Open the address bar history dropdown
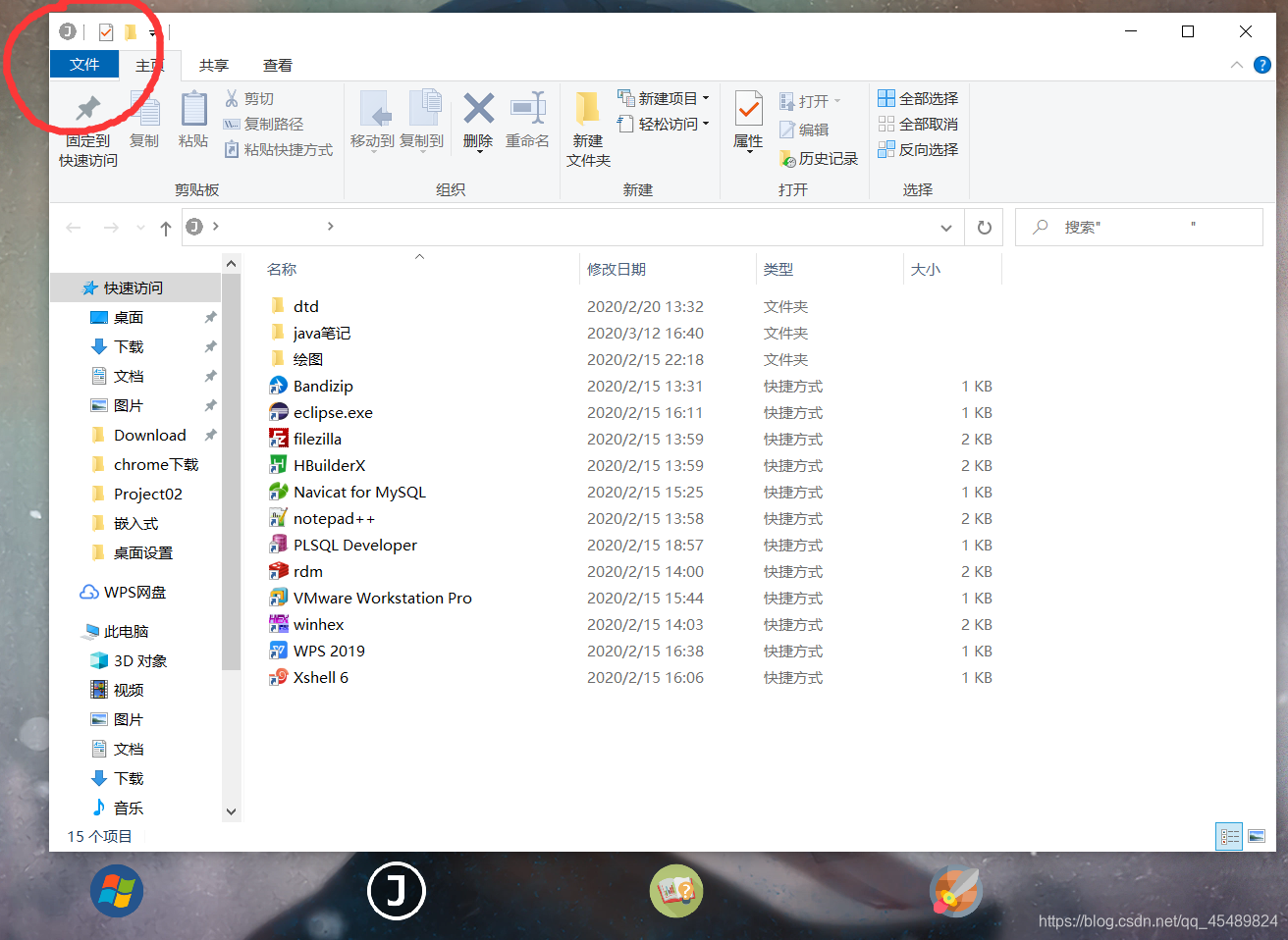 pyautogui.click(x=945, y=227)
